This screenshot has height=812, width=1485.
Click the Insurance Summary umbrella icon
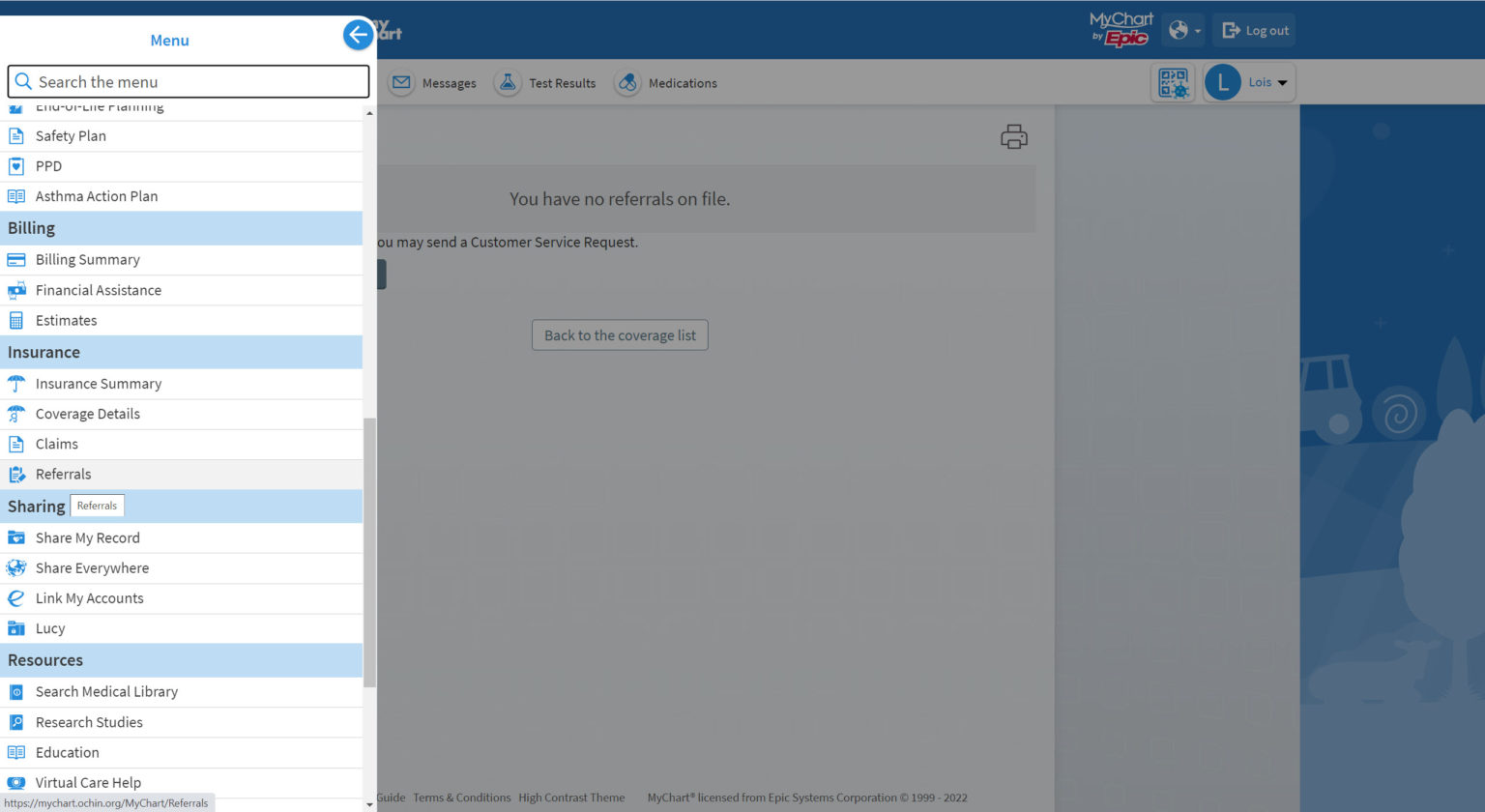(x=16, y=384)
